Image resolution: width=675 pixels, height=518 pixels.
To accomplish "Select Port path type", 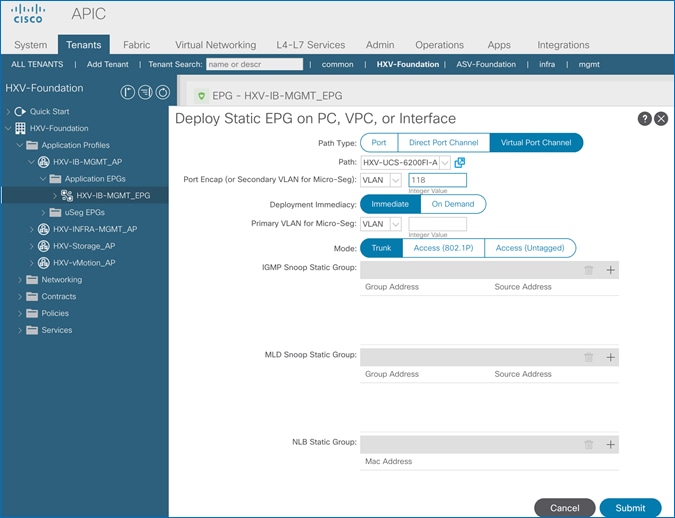I will tap(379, 143).
